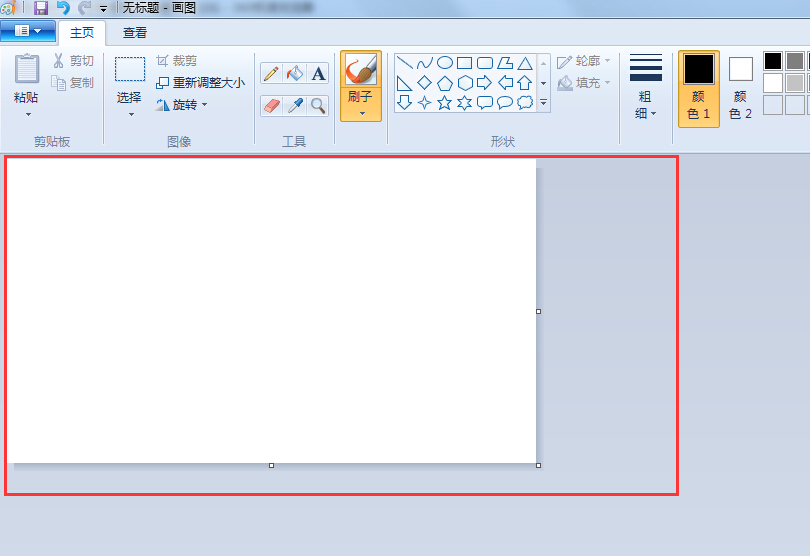Choose the Rectangle shape
The width and height of the screenshot is (810, 556).
coord(464,63)
